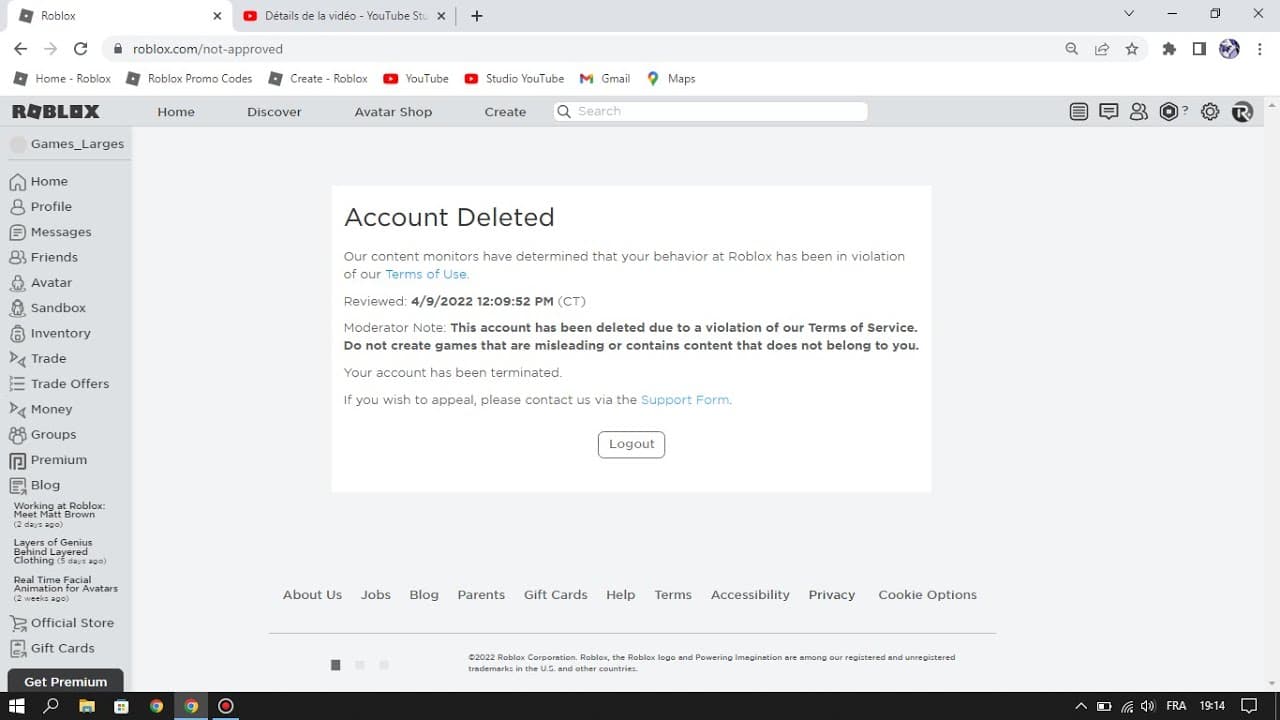
Task: Select the Roblox browser tab
Action: [x=120, y=16]
